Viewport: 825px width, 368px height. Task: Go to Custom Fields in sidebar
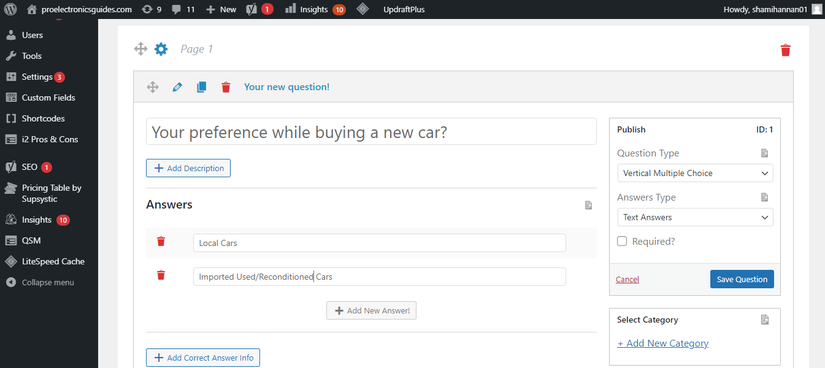point(48,98)
